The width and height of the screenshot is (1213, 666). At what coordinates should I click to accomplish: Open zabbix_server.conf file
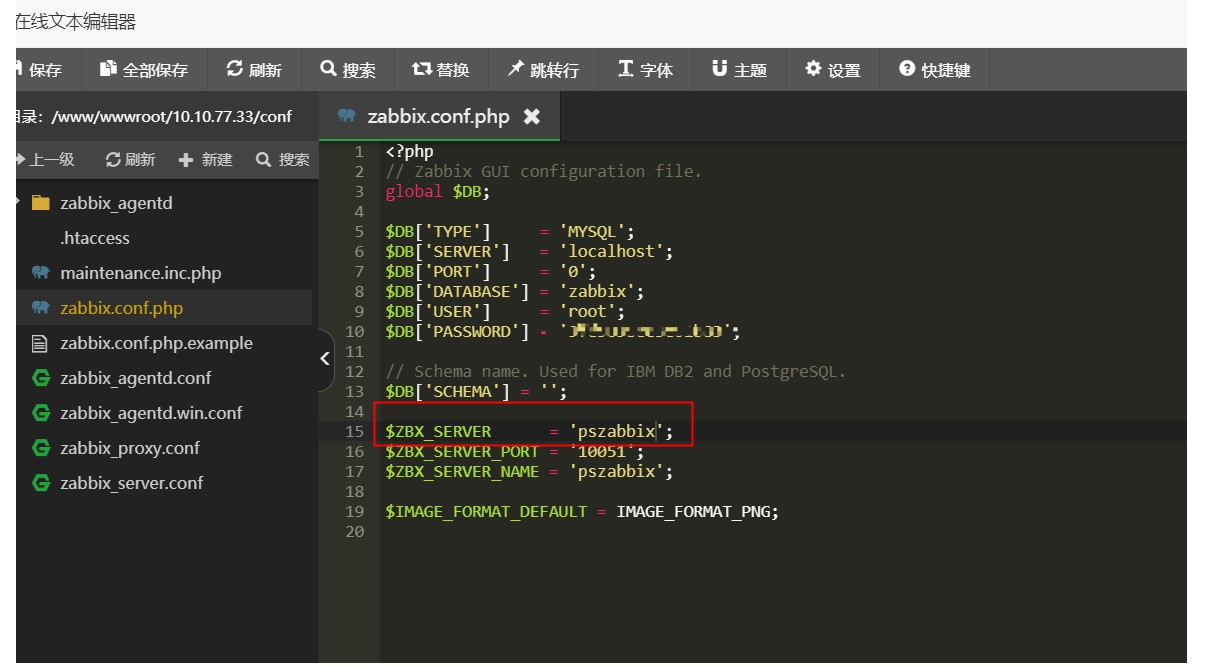pos(132,483)
